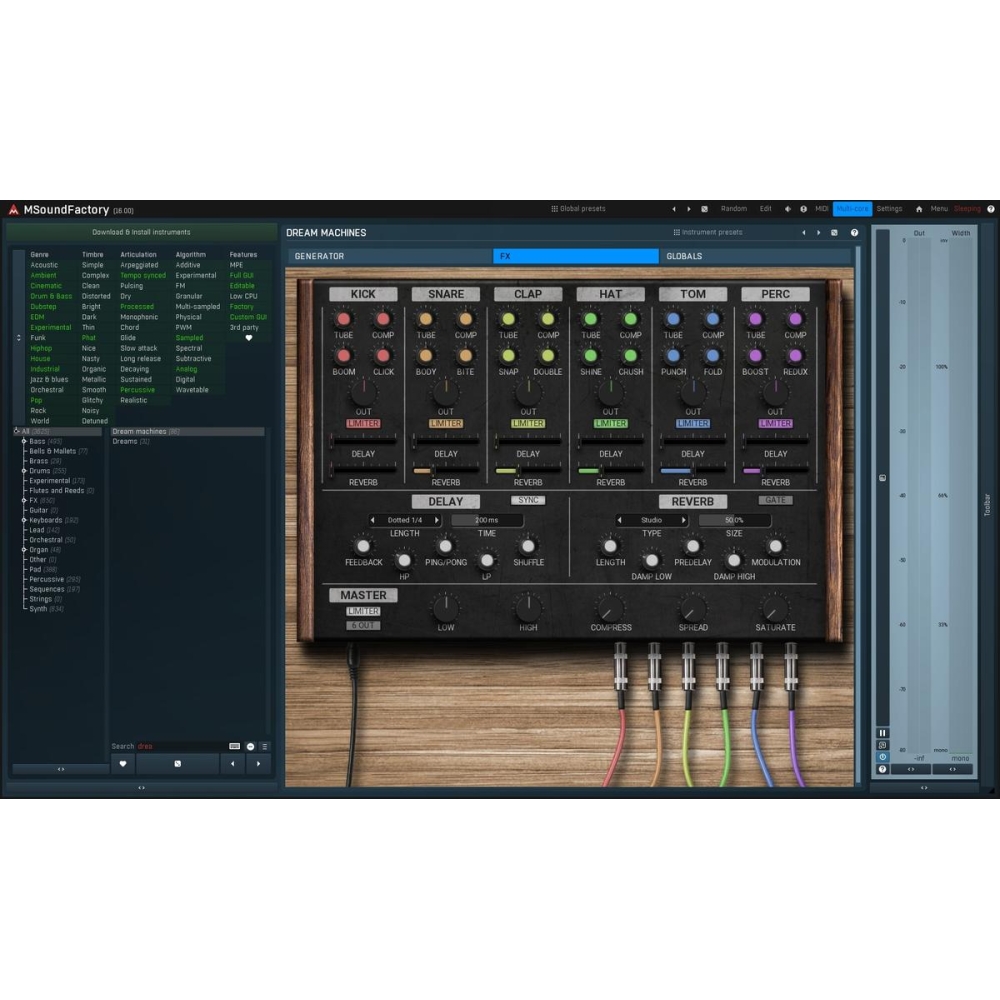1000x1000 pixels.
Task: Select 'Dreams' in the instrument list
Action: 131,441
